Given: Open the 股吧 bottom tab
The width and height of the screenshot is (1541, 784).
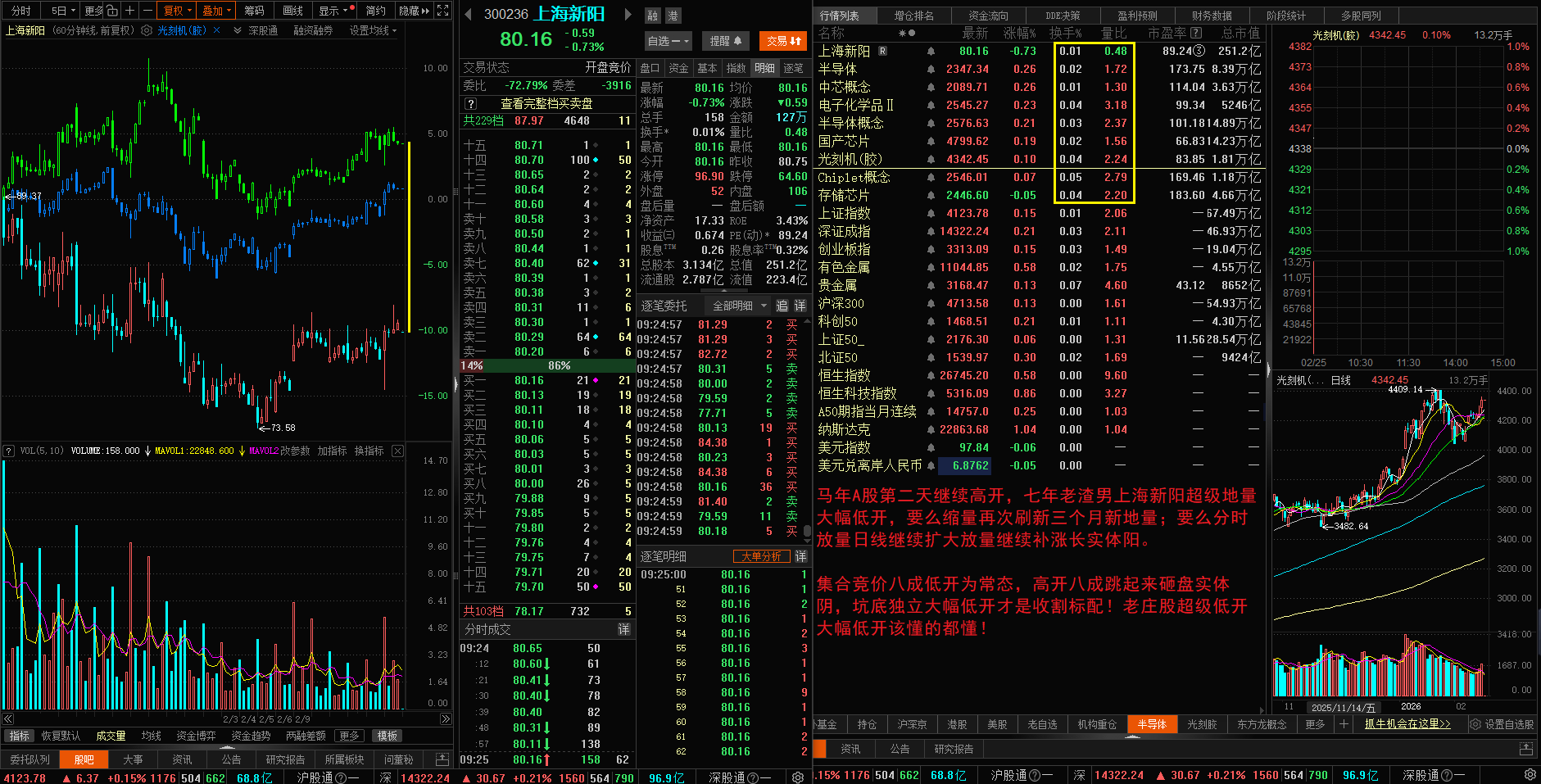Looking at the screenshot, I should tap(84, 759).
